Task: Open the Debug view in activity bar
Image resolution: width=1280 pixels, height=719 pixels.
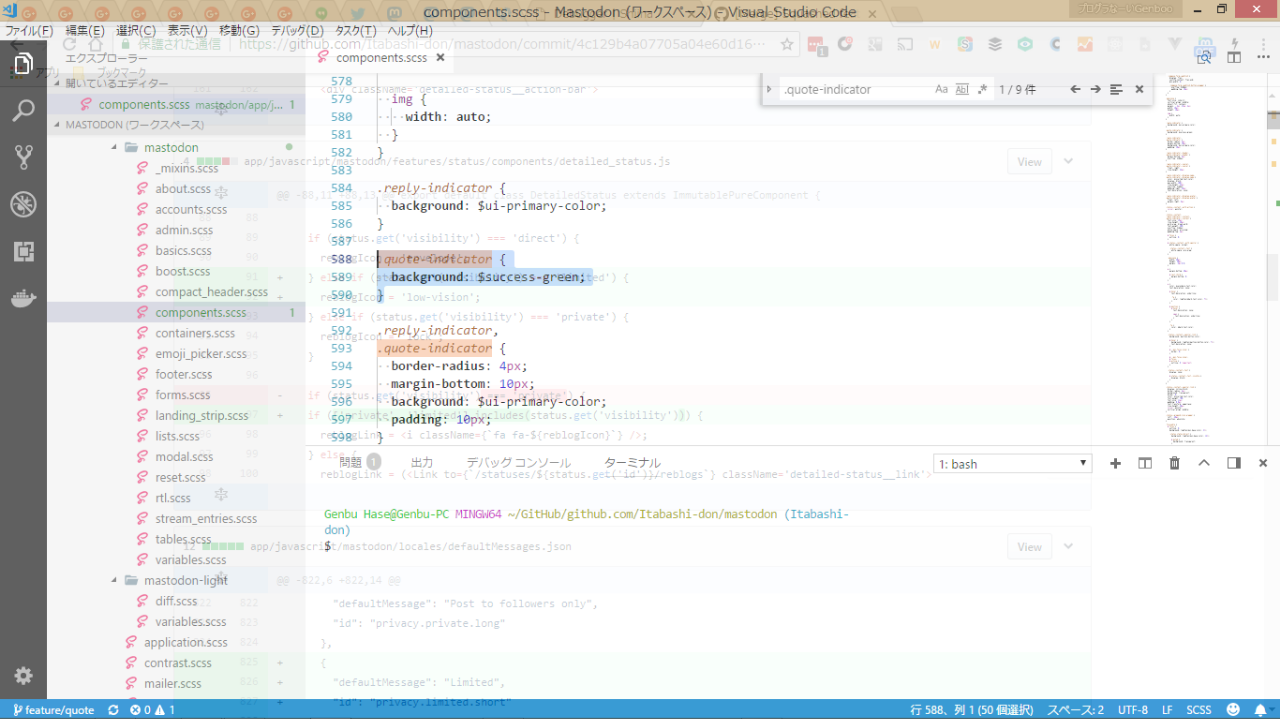Action: (x=23, y=205)
